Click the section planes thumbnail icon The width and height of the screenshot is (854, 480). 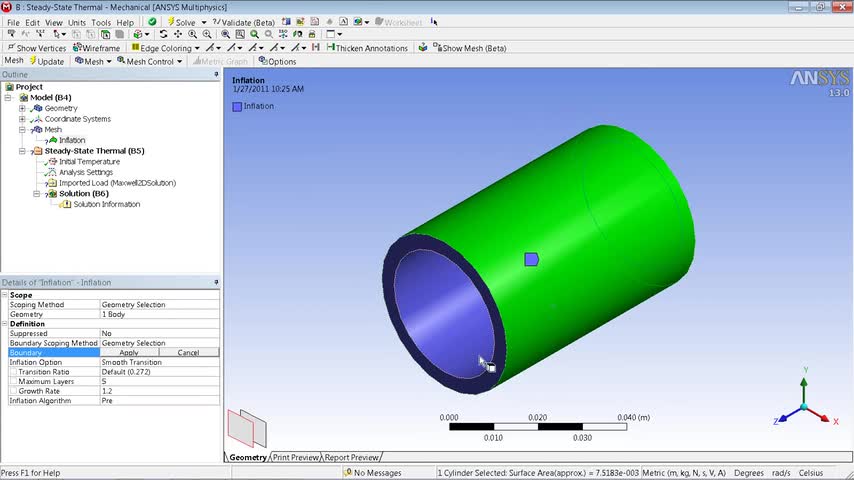click(x=247, y=428)
